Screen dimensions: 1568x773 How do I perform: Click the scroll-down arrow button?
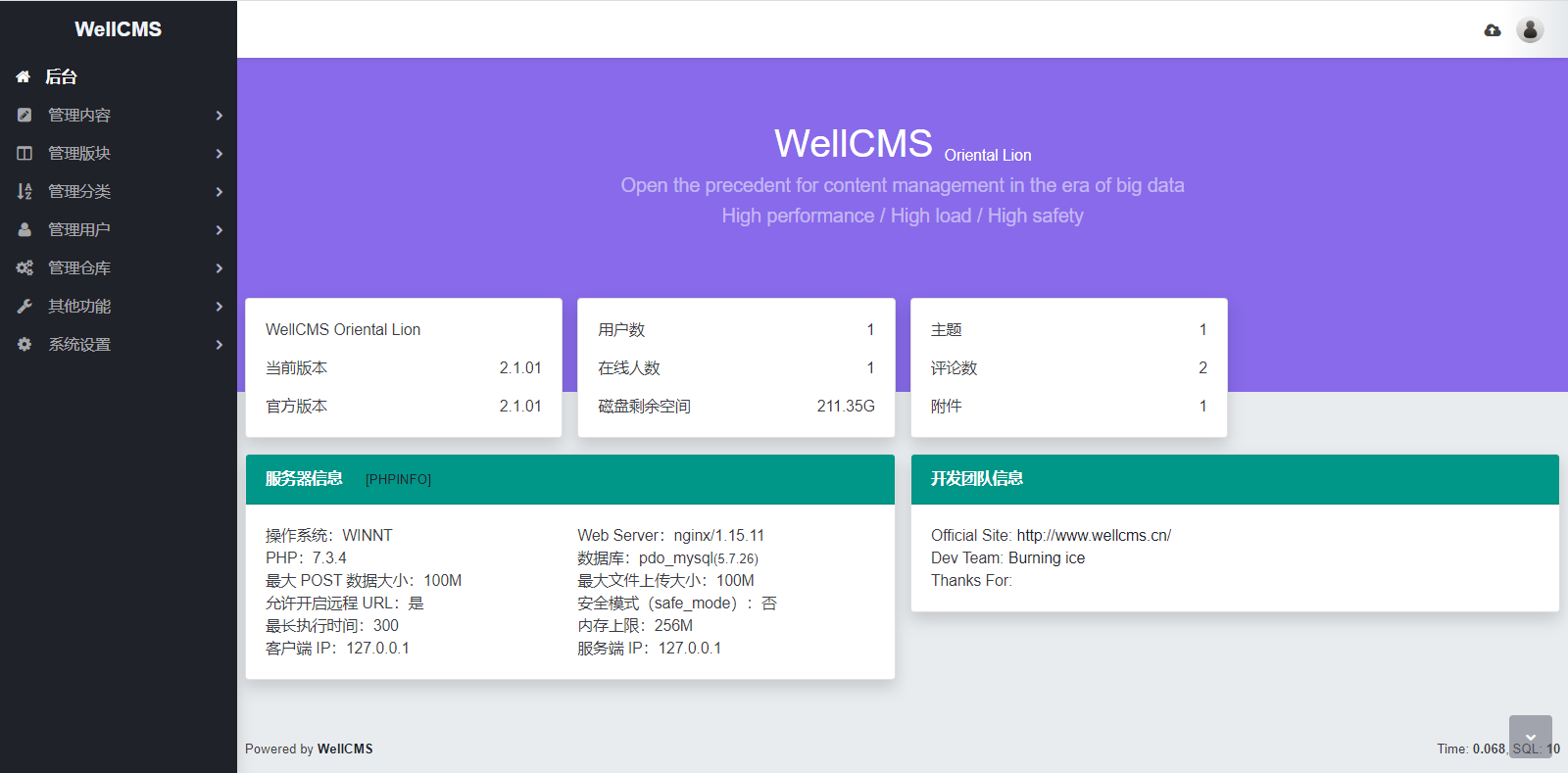[x=1531, y=737]
